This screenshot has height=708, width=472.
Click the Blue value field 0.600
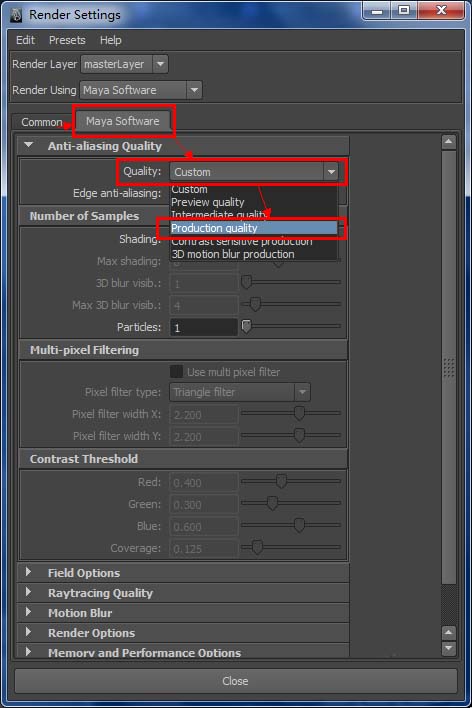(204, 526)
